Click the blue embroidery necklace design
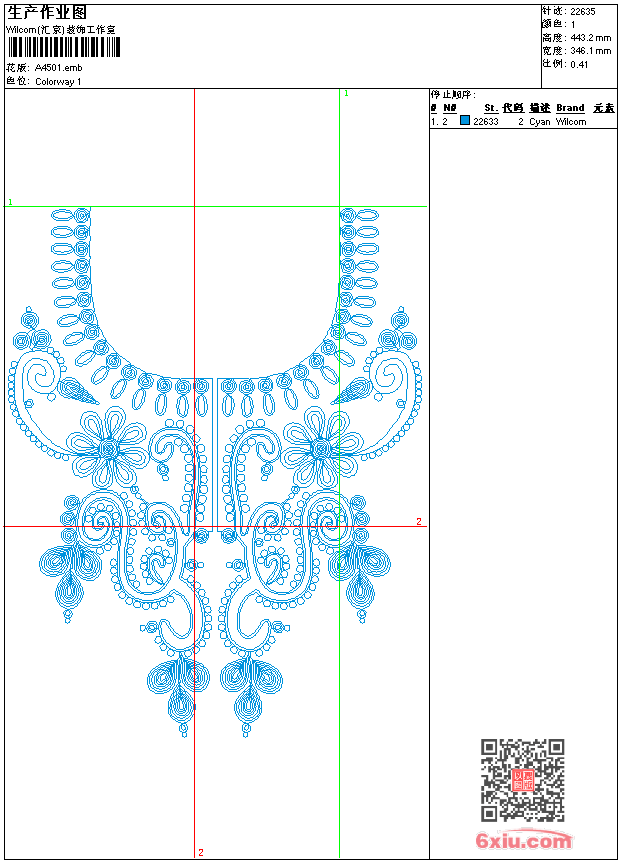The image size is (620, 860). click(215, 472)
